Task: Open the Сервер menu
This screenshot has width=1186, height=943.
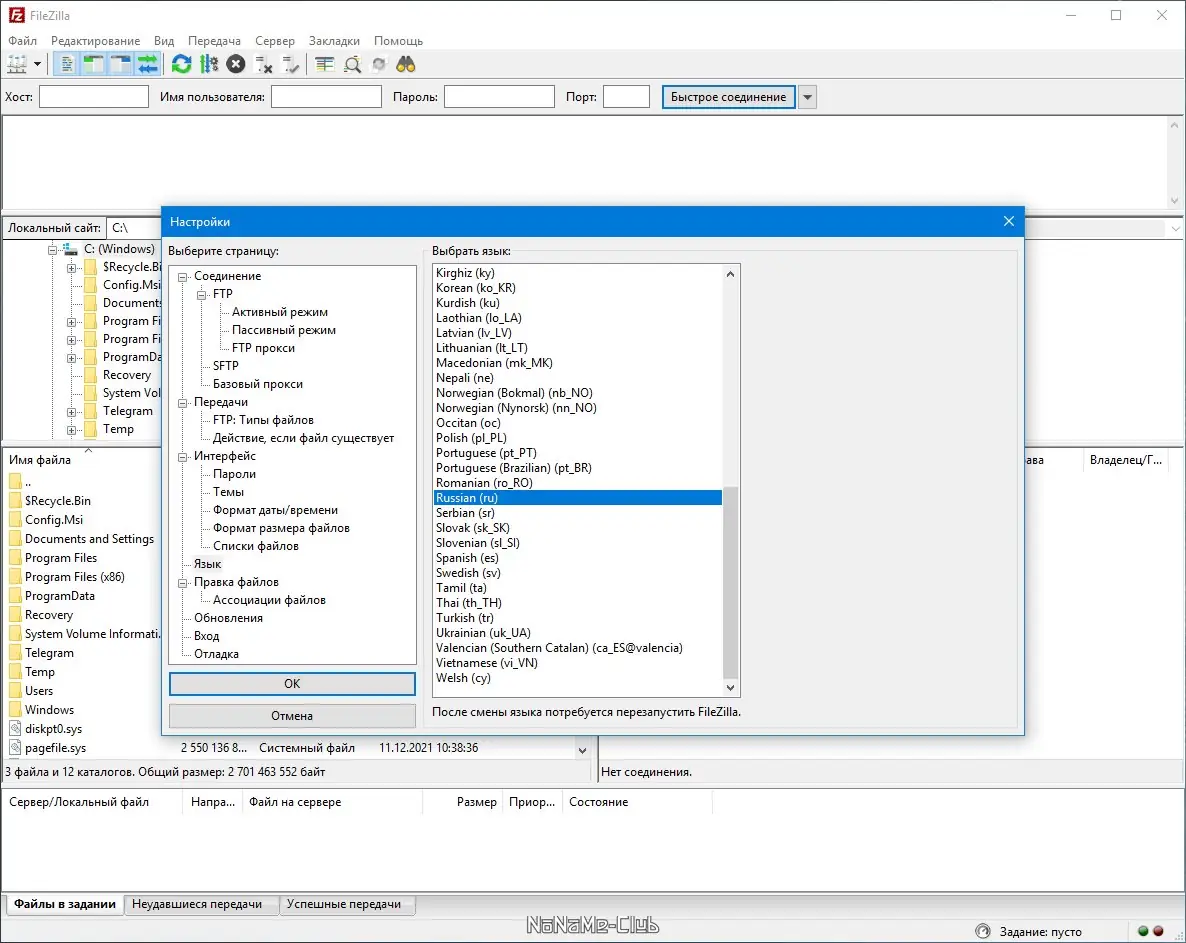Action: pos(274,41)
